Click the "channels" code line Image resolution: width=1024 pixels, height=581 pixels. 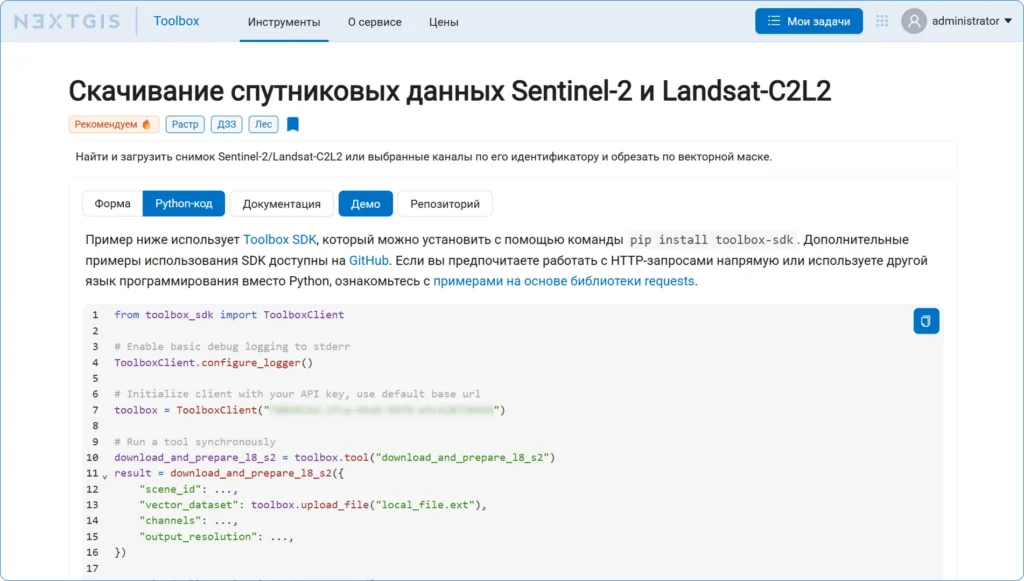click(x=188, y=520)
